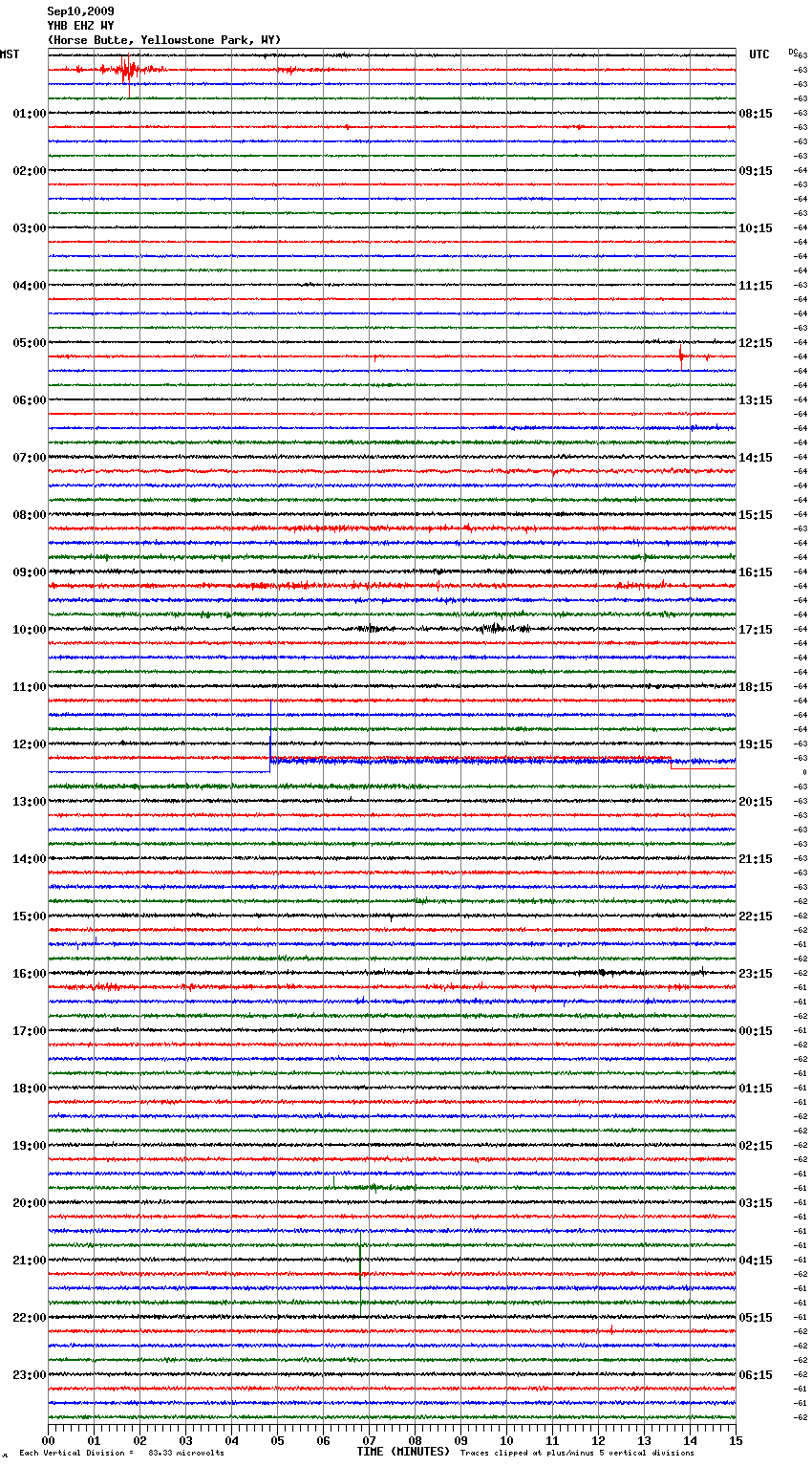Click the 16:15 UTC time label
812x1466 pixels.
[x=756, y=572]
